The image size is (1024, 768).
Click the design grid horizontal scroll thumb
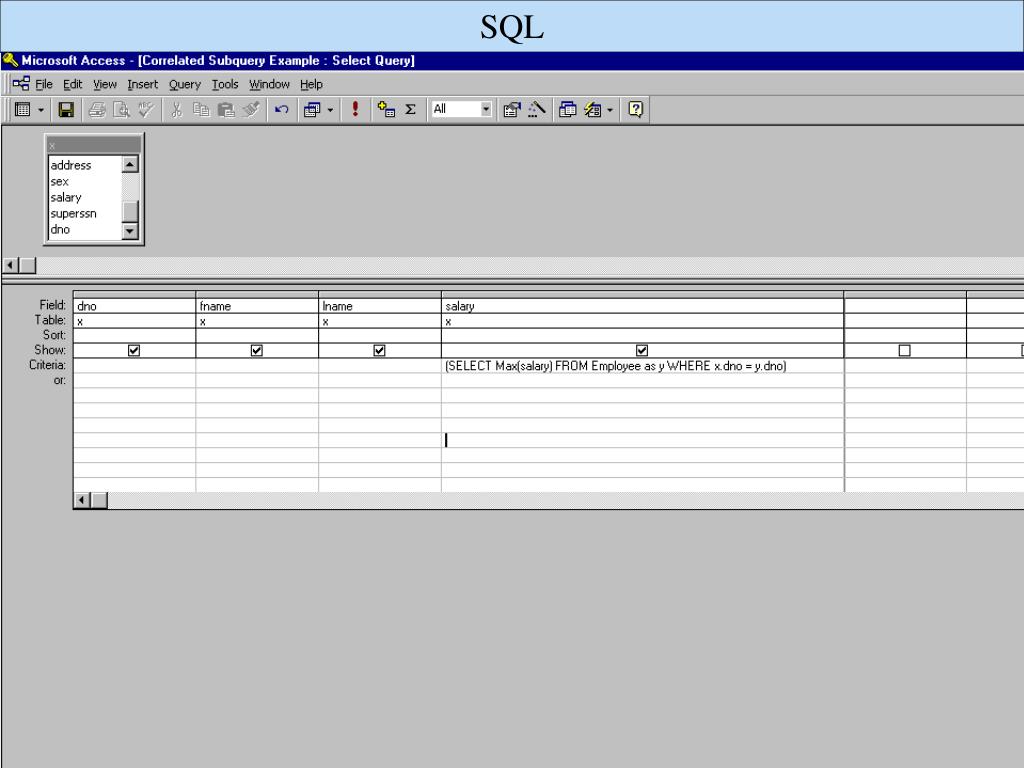point(99,500)
